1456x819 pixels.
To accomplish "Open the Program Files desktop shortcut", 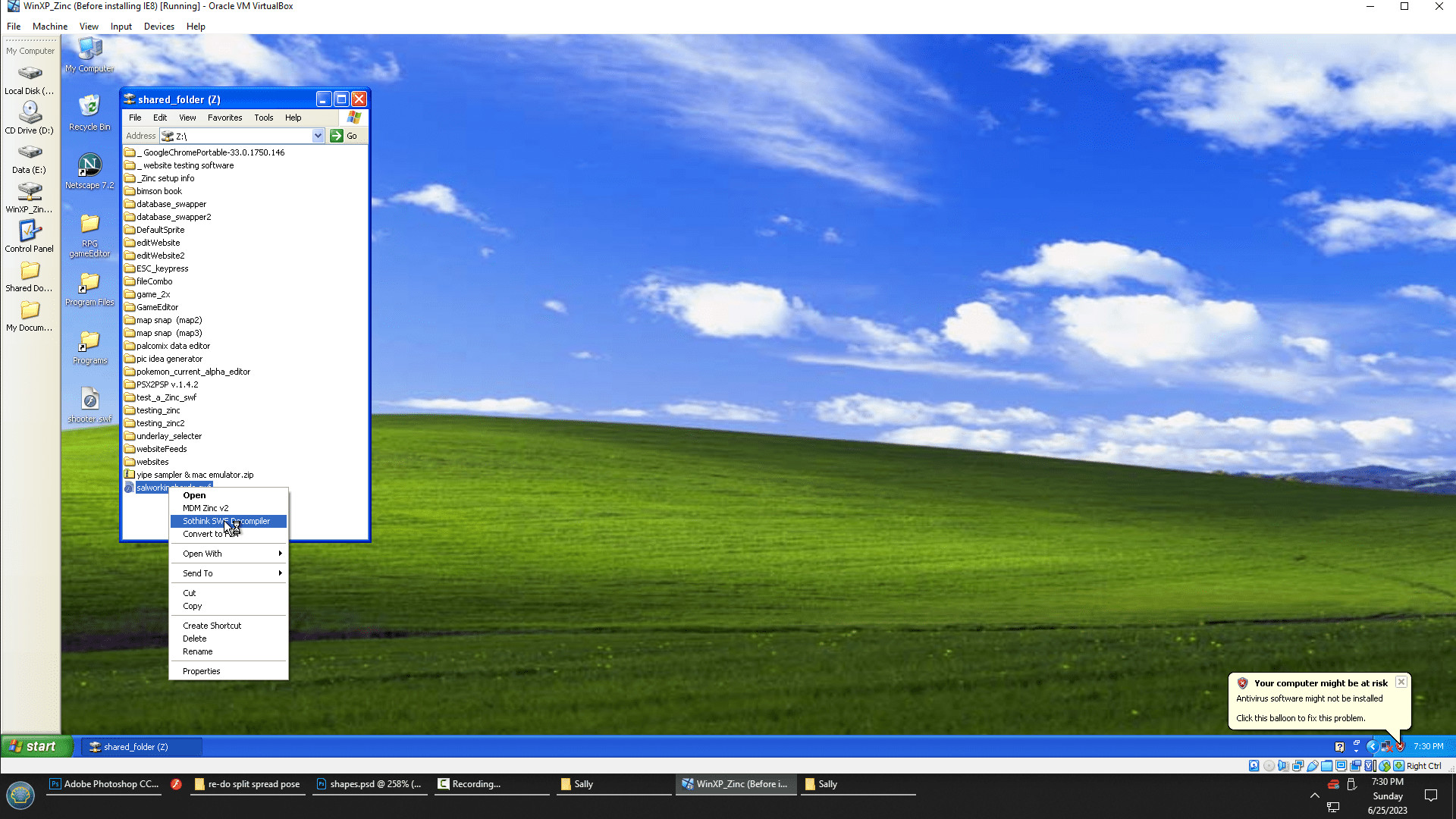I will pos(89,289).
